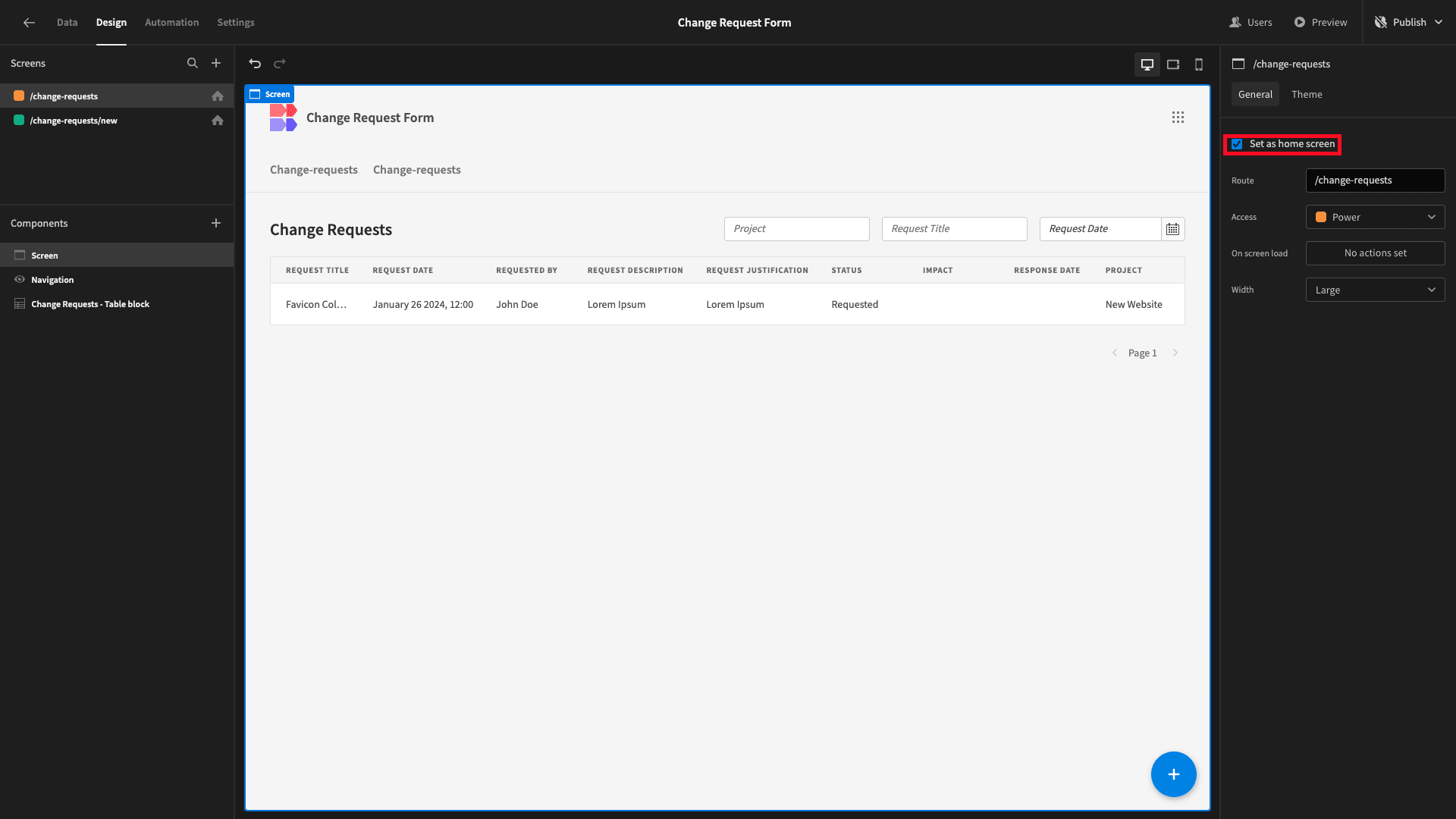Open the app grid menu icon

(x=1178, y=118)
